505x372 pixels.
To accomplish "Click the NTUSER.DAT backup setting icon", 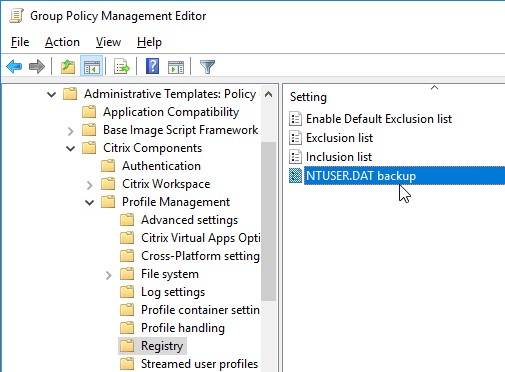I will point(295,176).
